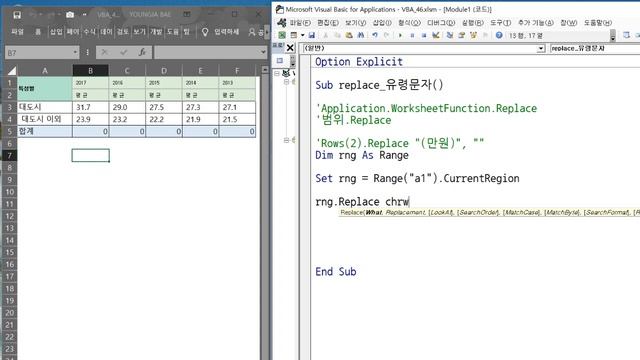Open the VBA toolbar options arrow

pyautogui.click(x=613, y=36)
